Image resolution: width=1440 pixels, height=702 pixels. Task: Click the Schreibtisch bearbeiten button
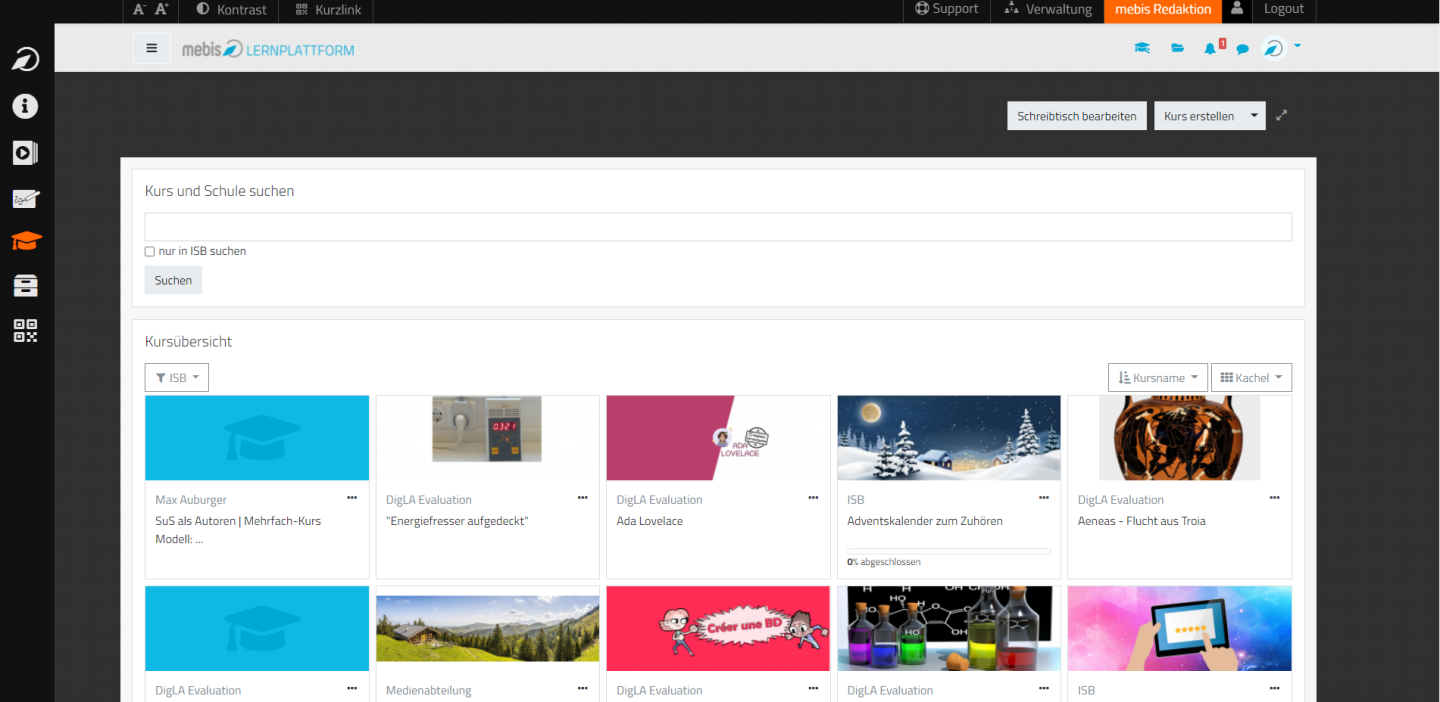click(1077, 116)
